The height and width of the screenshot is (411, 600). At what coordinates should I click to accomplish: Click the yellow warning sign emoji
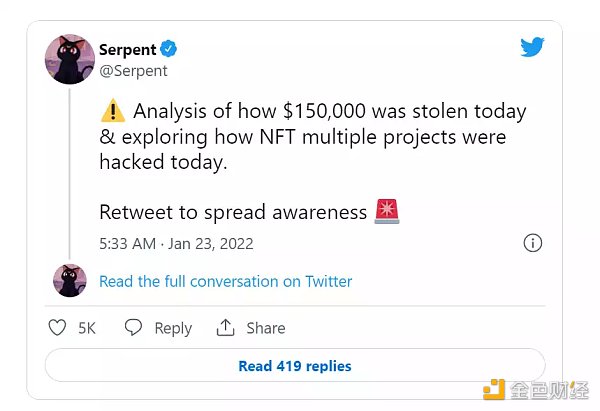click(x=112, y=112)
